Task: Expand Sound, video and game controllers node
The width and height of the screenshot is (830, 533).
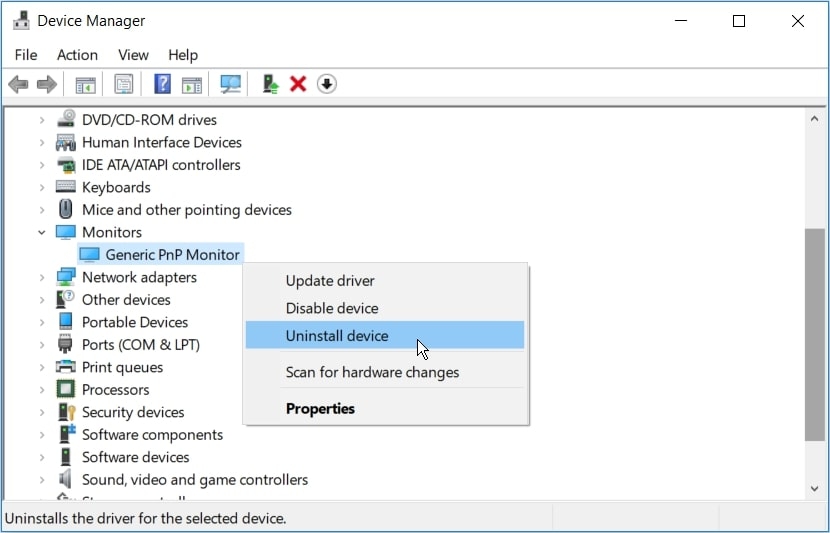Action: click(42, 480)
